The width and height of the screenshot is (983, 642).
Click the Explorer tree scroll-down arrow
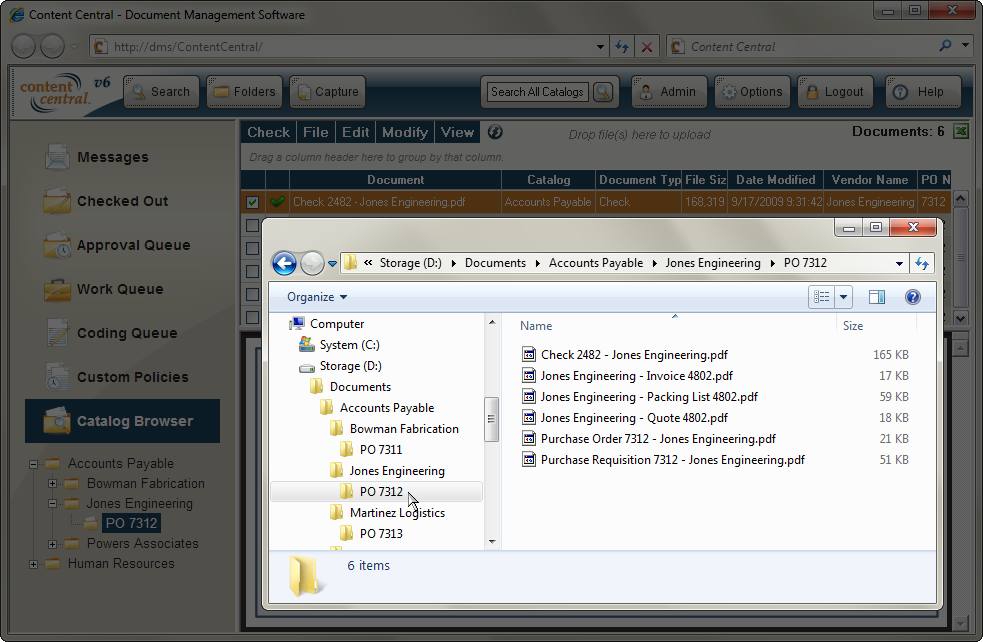pos(492,542)
